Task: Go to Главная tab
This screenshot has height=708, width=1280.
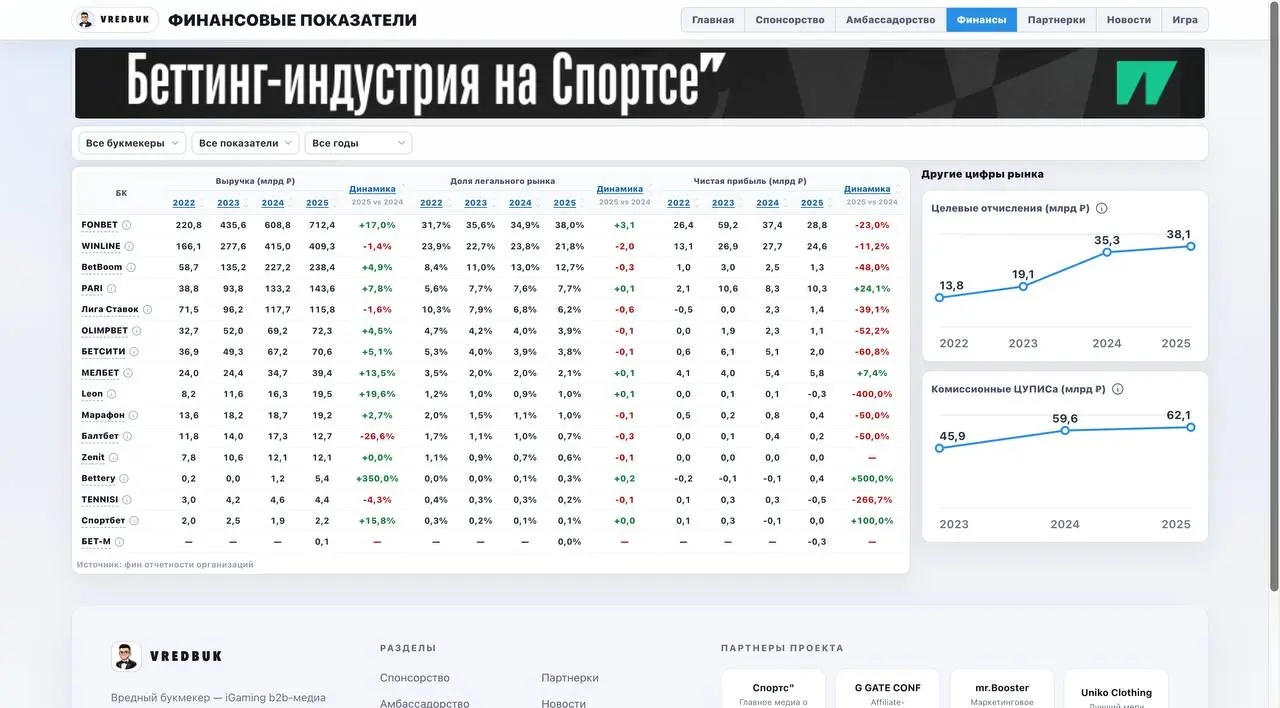Action: (x=713, y=20)
